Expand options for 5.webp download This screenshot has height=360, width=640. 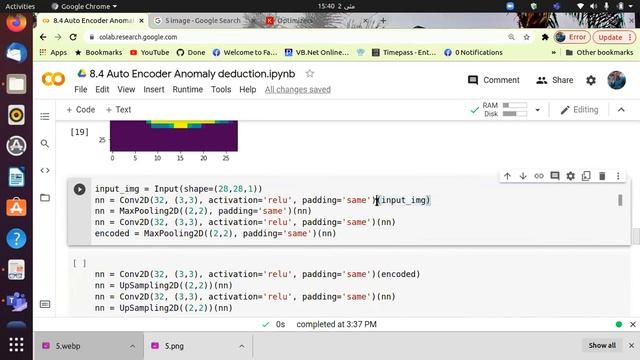click(x=132, y=346)
